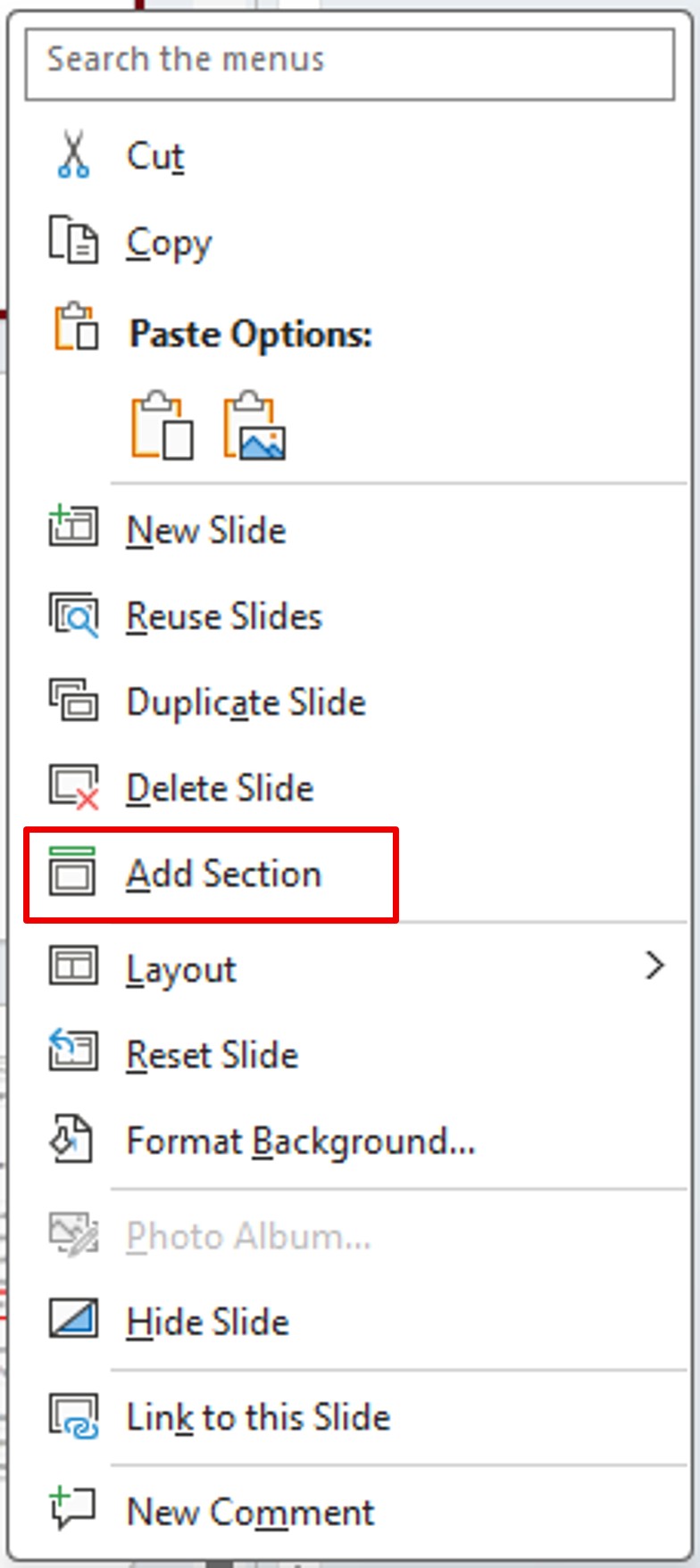
Task: Paste as picture icon
Action: pos(254,426)
